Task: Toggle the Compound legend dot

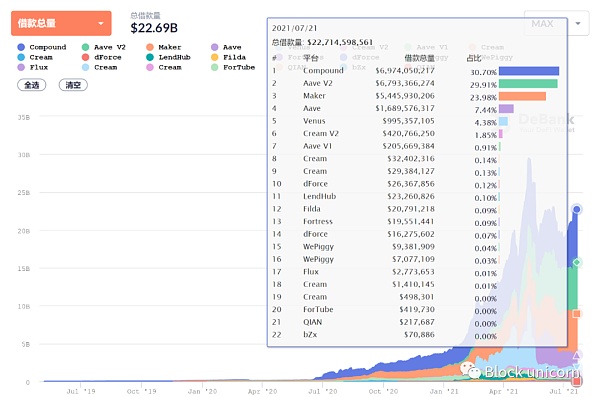Action: coord(21,47)
